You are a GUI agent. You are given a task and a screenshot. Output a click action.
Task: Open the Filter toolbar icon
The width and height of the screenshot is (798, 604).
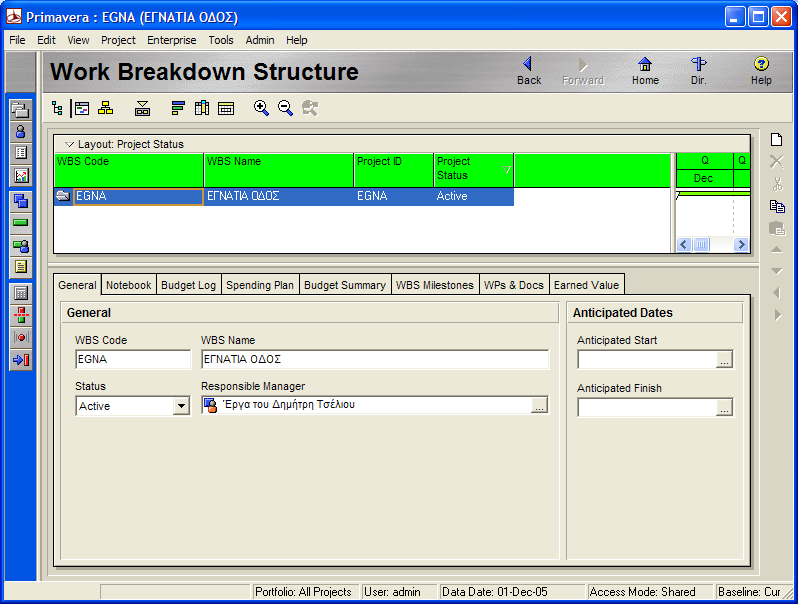pos(142,108)
